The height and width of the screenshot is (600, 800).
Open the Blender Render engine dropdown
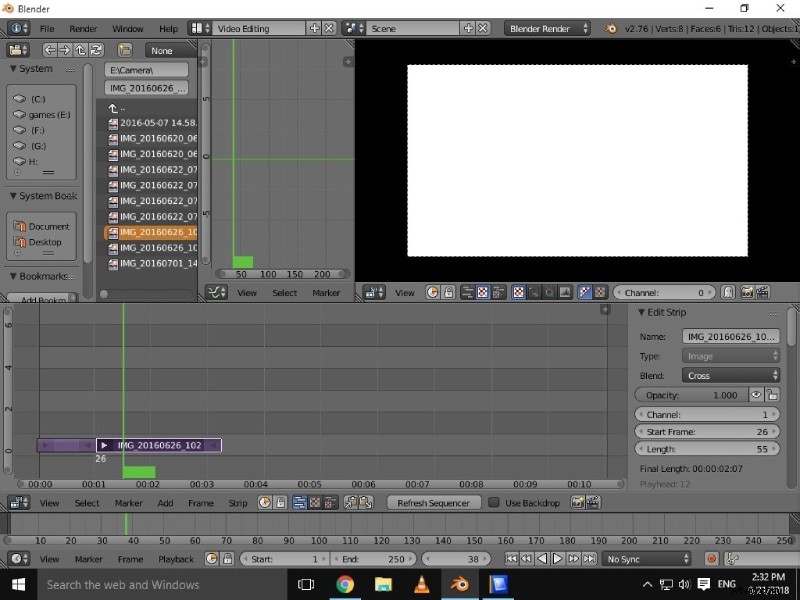click(x=545, y=28)
